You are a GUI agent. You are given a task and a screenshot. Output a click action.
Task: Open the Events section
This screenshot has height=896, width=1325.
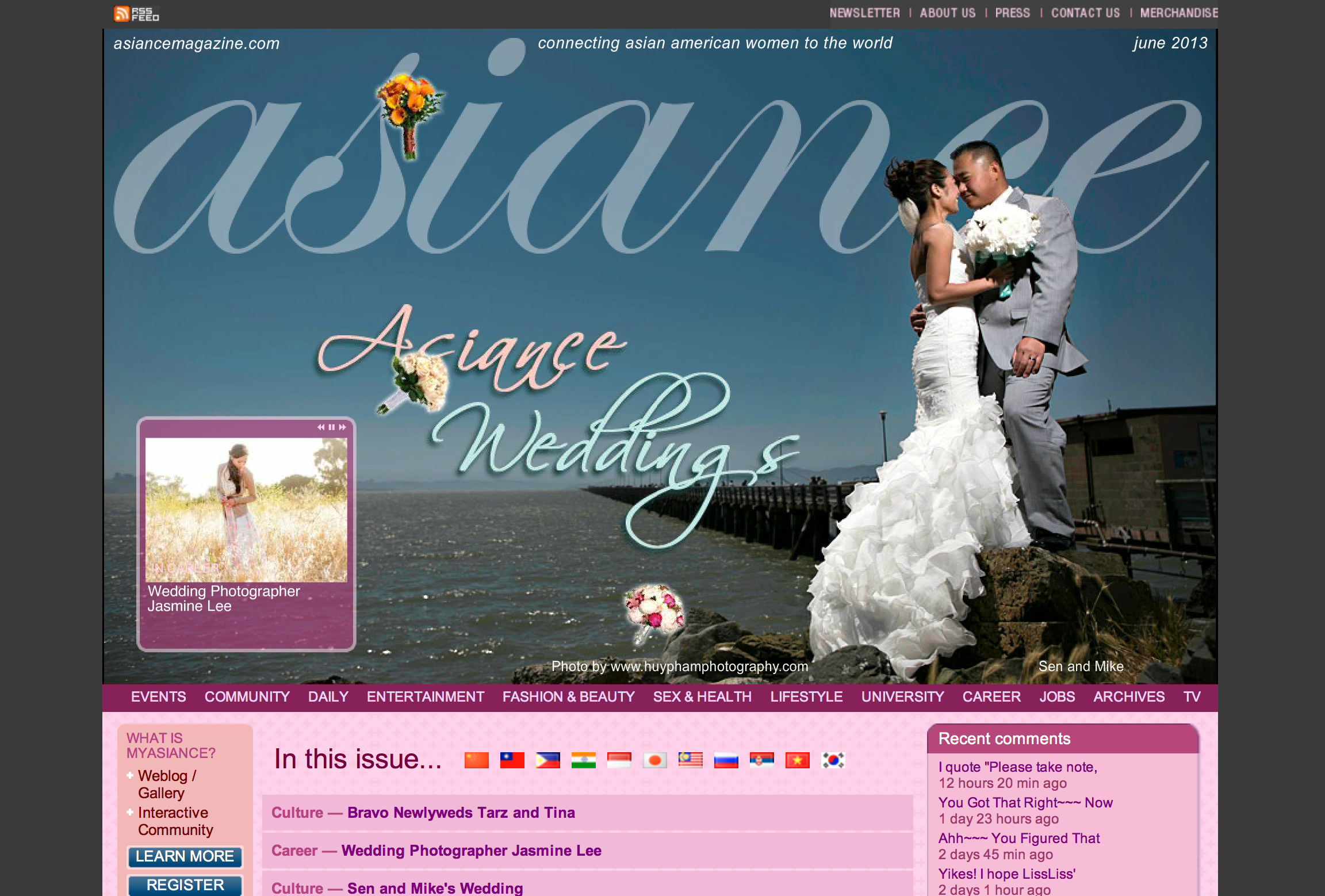[x=159, y=696]
